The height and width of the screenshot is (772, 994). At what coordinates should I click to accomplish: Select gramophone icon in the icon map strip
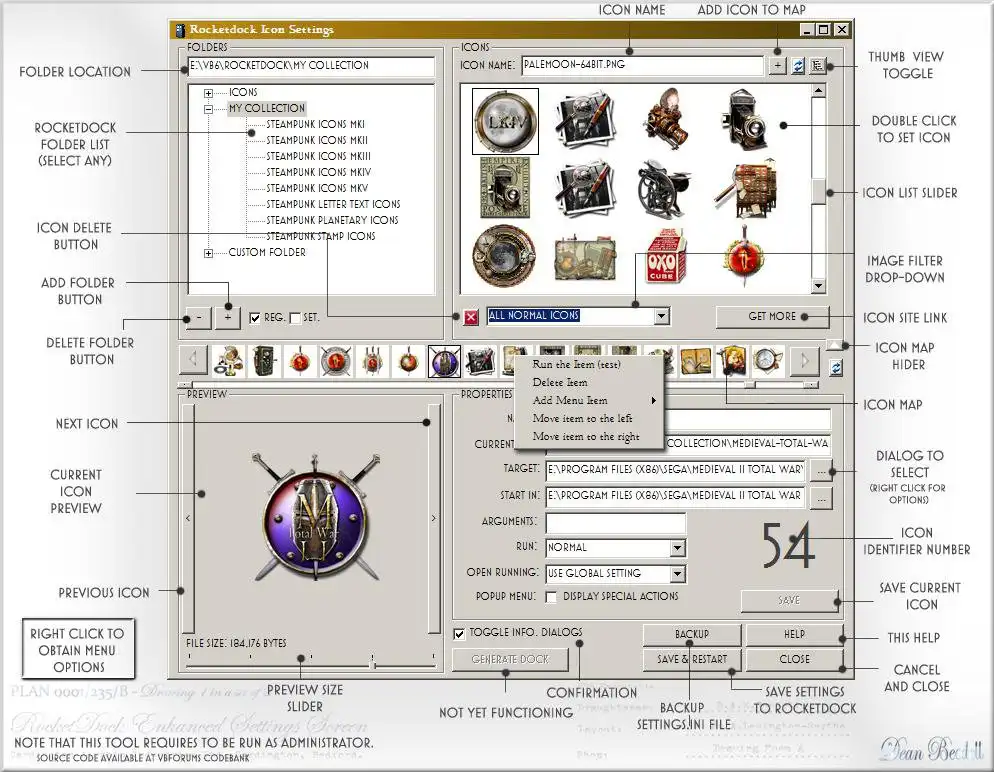(229, 361)
